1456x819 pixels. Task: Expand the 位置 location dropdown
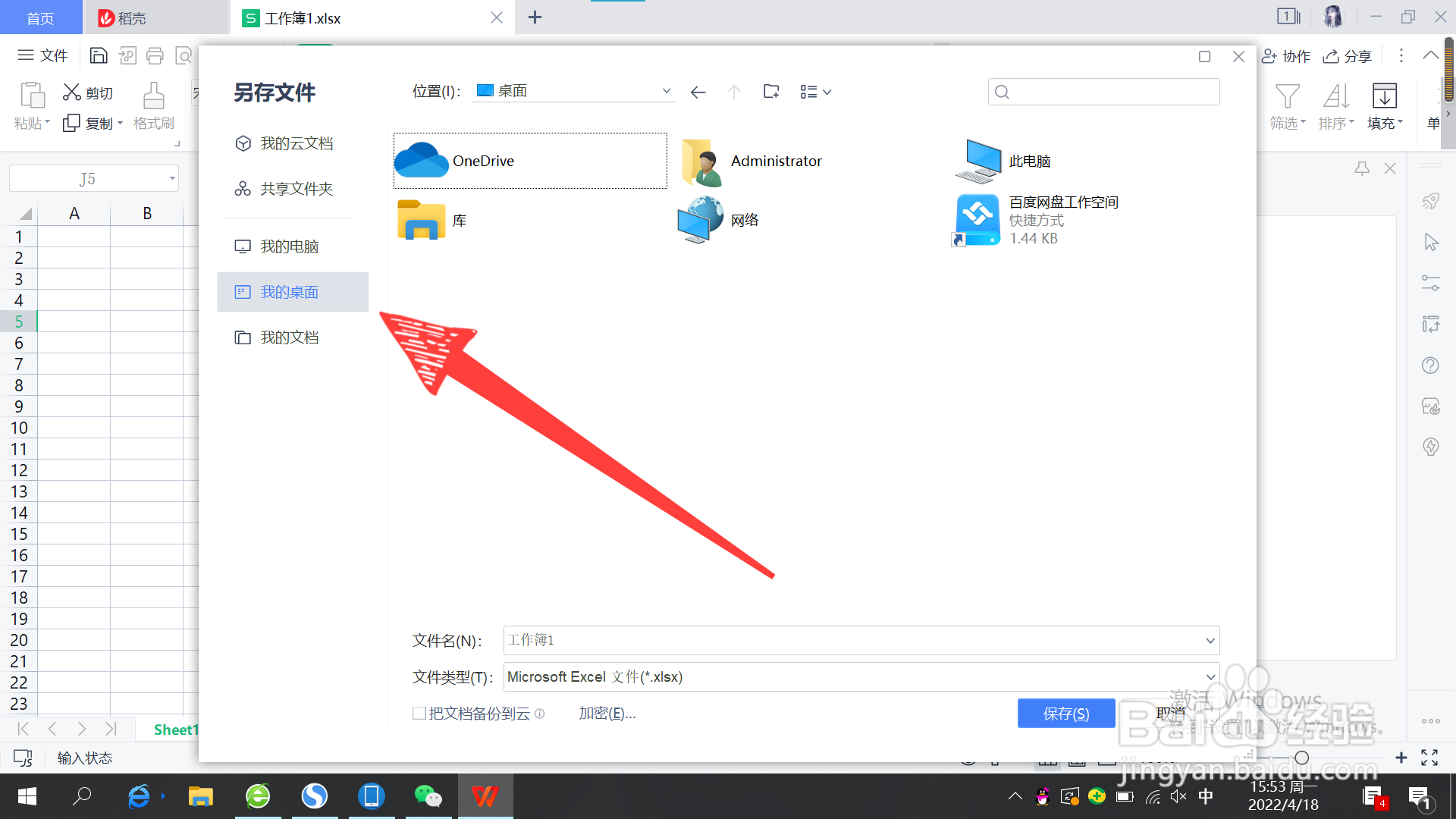666,91
